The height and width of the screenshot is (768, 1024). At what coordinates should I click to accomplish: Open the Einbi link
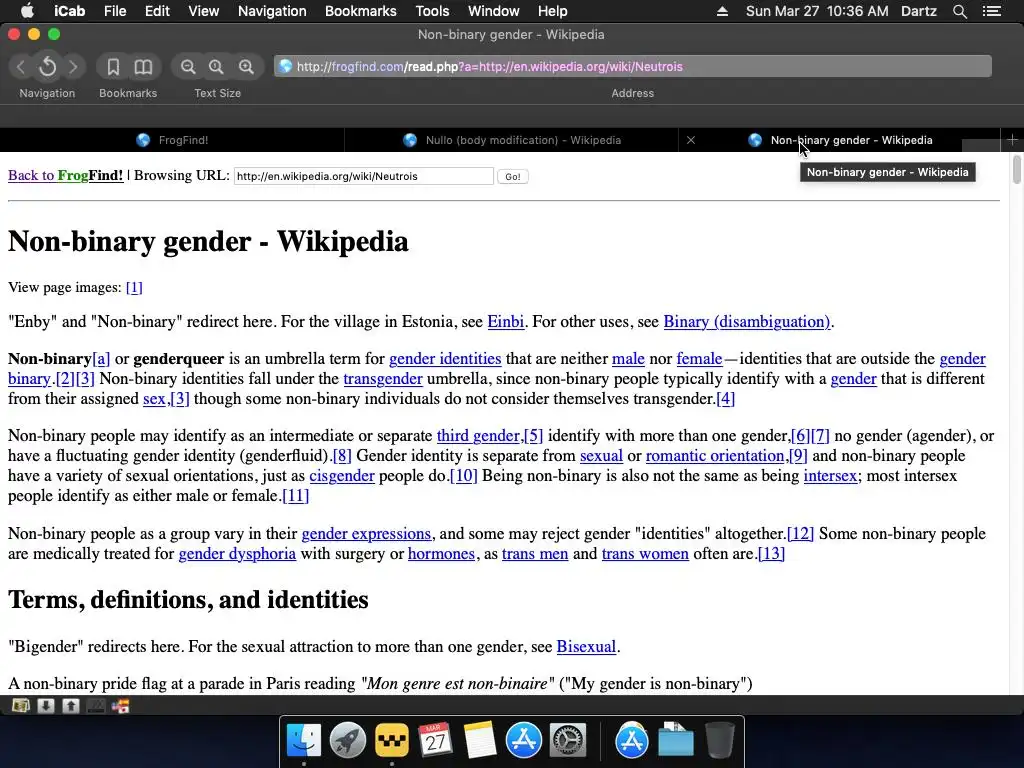coord(505,321)
